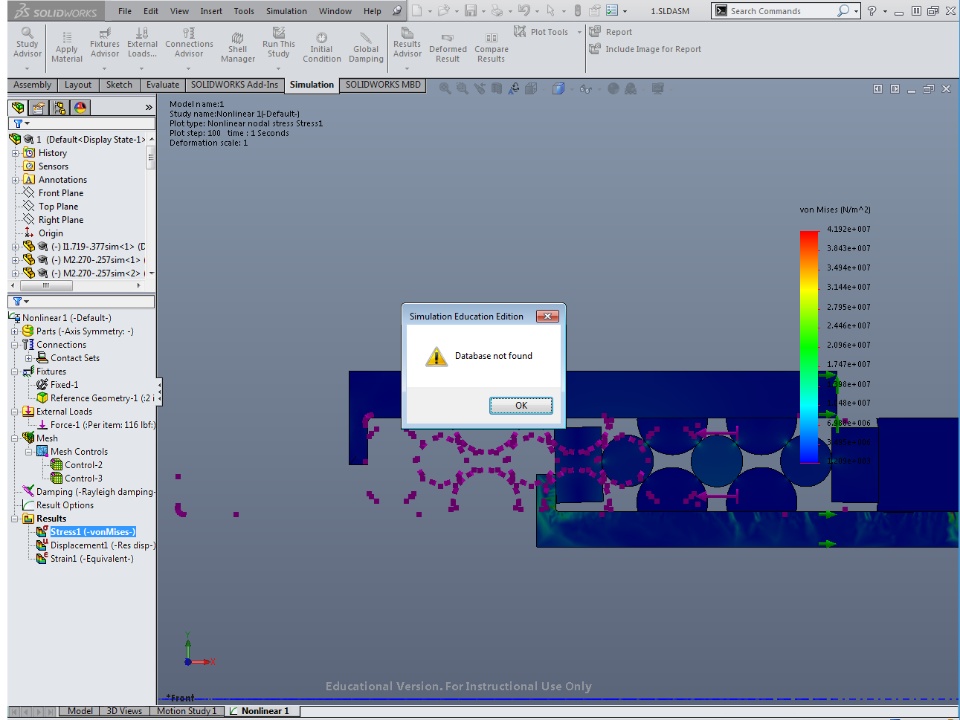Click the 4.192e+007 legend maximum value
Screen dimensions: 960x720
[x=849, y=229]
